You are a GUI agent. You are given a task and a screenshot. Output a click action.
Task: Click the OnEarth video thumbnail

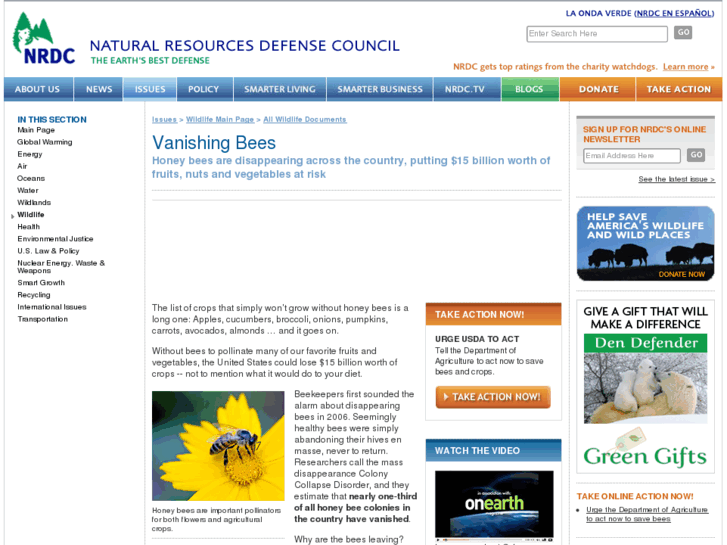494,504
